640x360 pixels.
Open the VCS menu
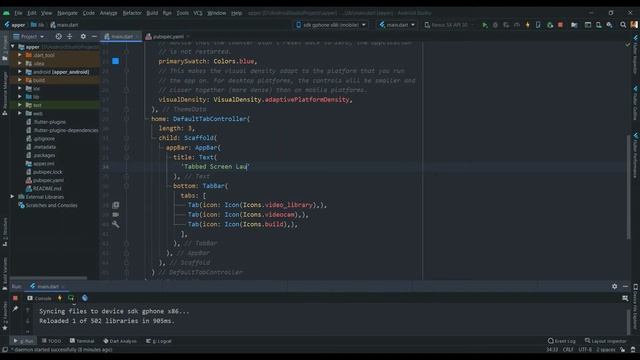[198, 13]
